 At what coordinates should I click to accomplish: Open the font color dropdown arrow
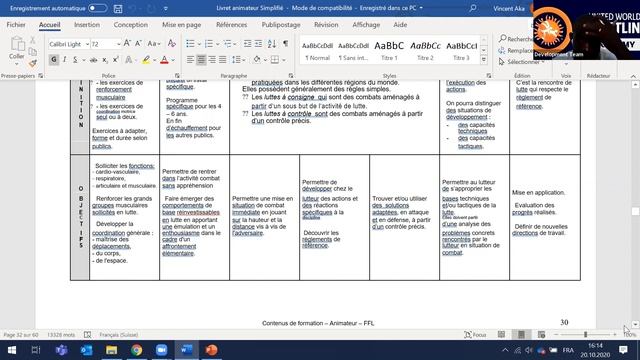pos(173,60)
